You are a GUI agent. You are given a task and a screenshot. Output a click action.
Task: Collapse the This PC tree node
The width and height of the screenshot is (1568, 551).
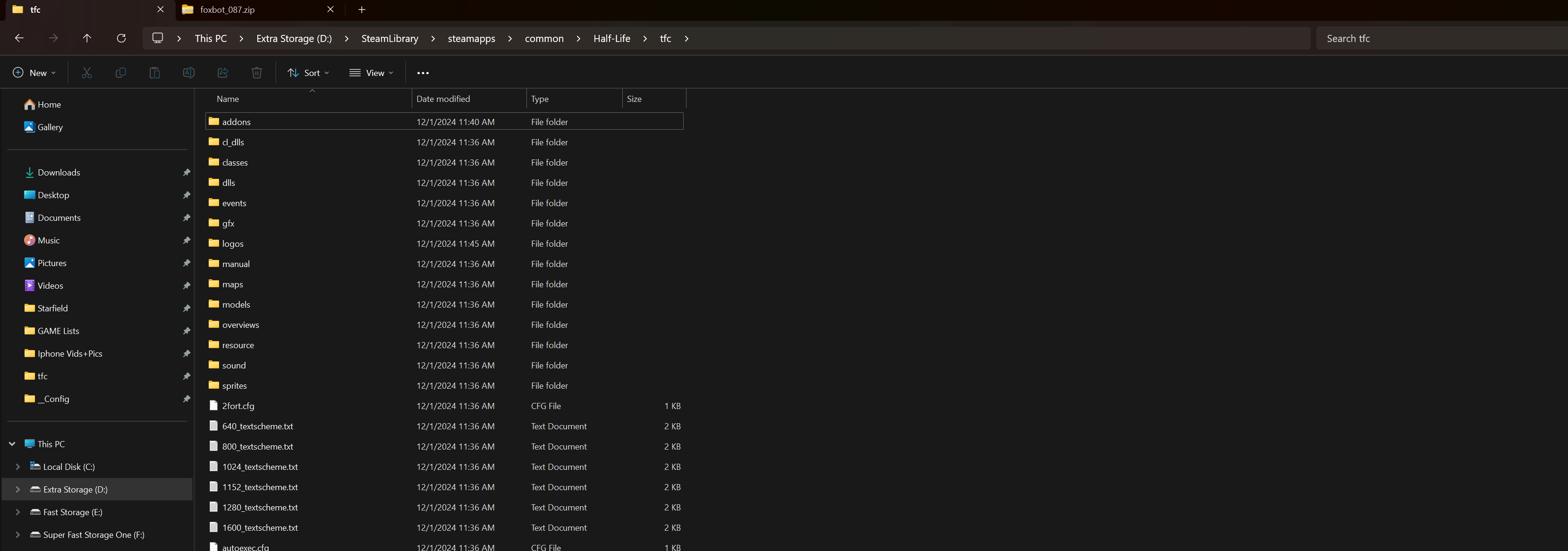[12, 444]
